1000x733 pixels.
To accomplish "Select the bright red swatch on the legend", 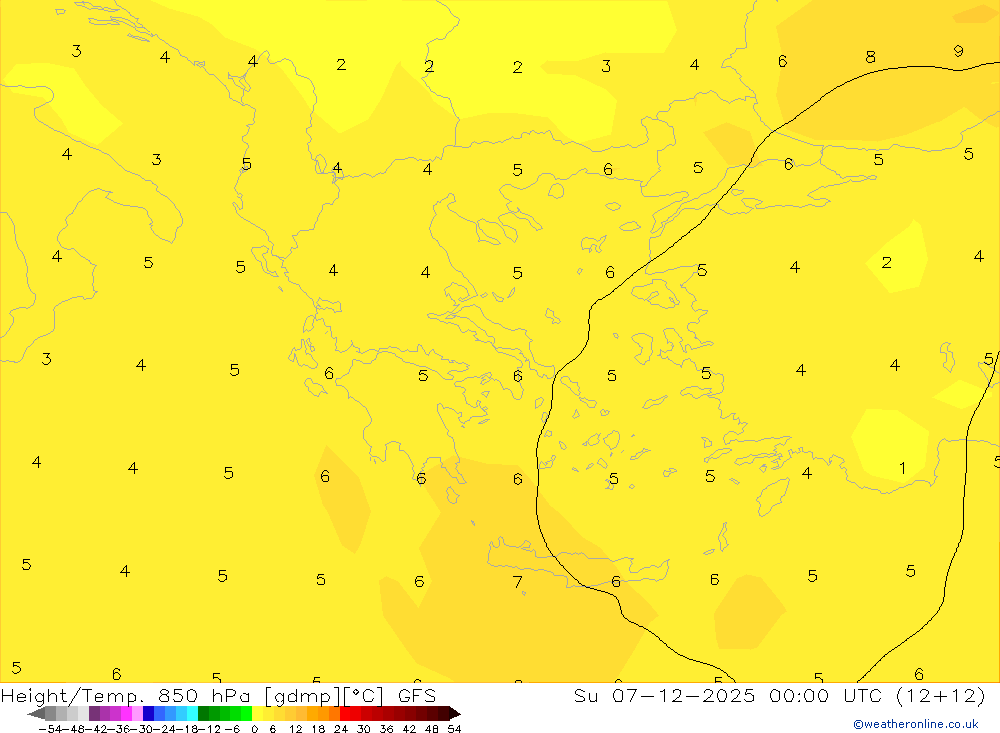I will click(345, 713).
